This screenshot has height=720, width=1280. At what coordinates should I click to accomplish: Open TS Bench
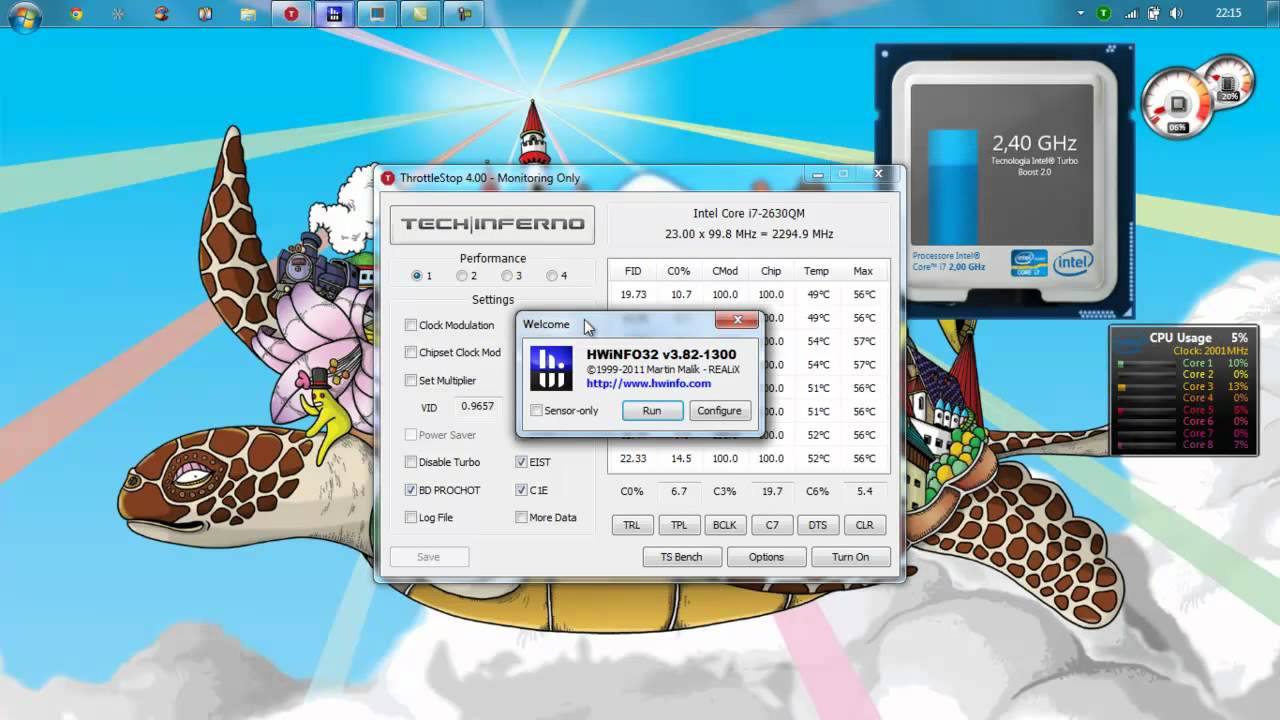(682, 557)
